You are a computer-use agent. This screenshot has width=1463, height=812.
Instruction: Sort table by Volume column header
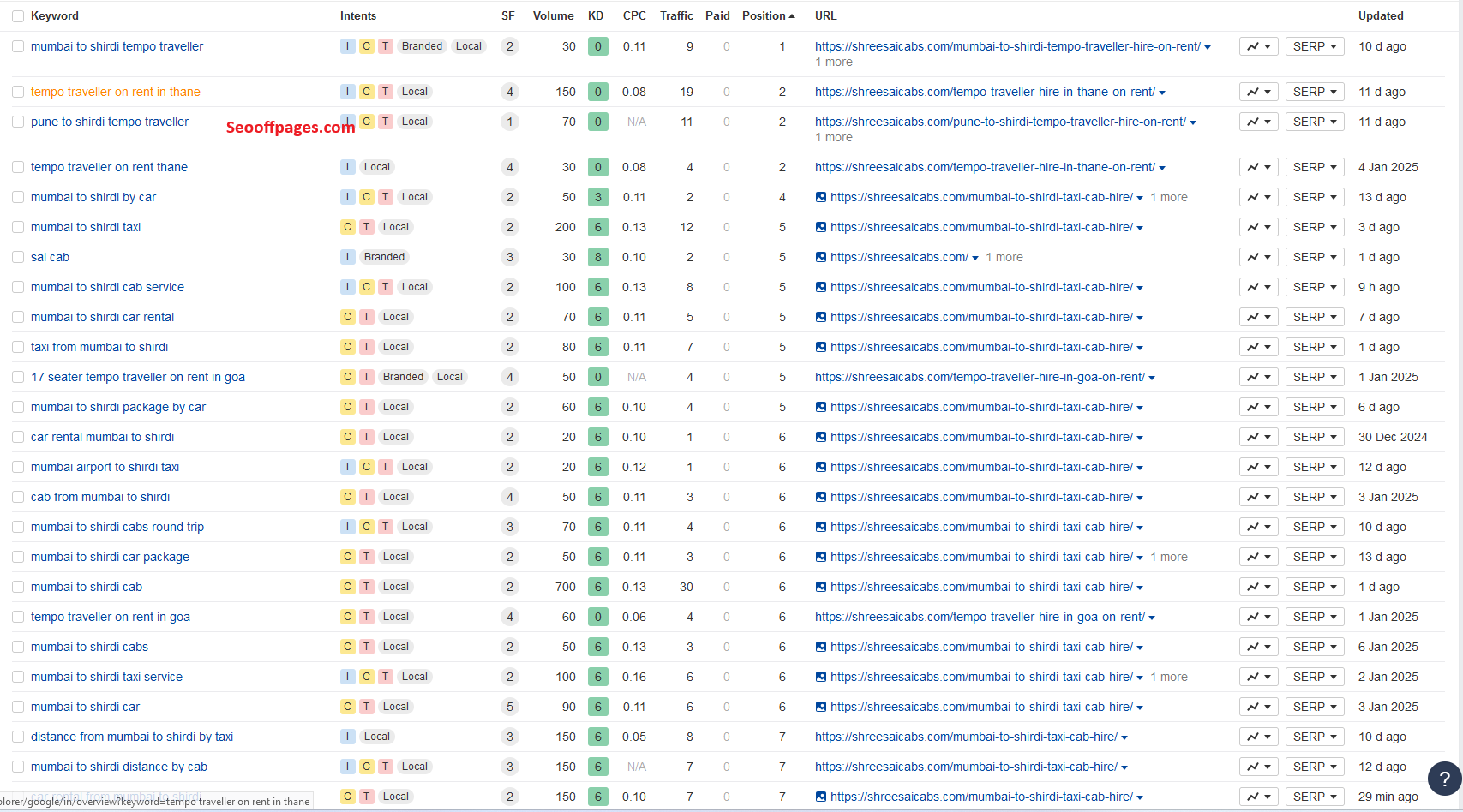(x=553, y=15)
